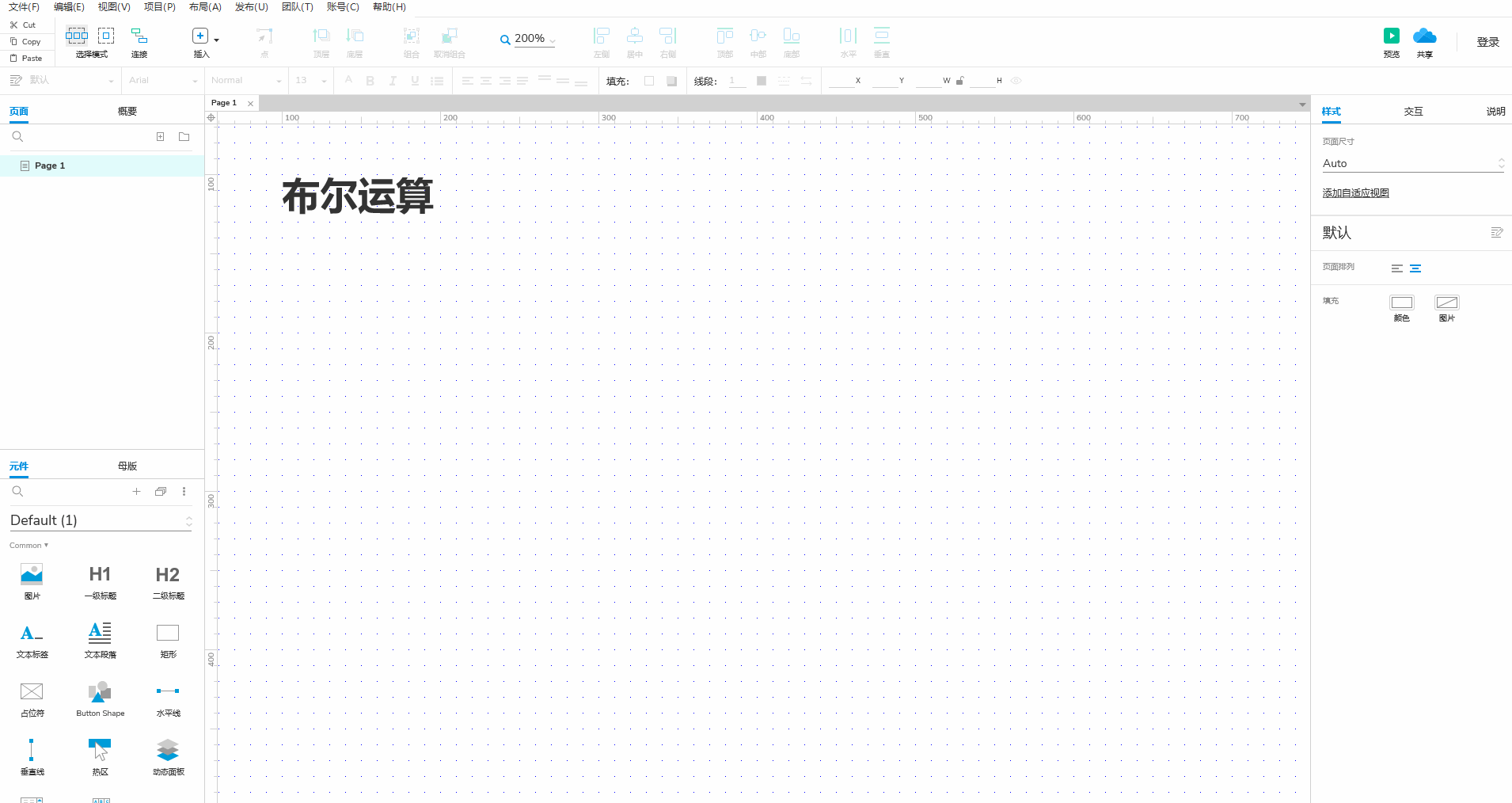Screen dimensions: 1512x803
Task: Click the 登录 login button
Action: tap(1488, 42)
